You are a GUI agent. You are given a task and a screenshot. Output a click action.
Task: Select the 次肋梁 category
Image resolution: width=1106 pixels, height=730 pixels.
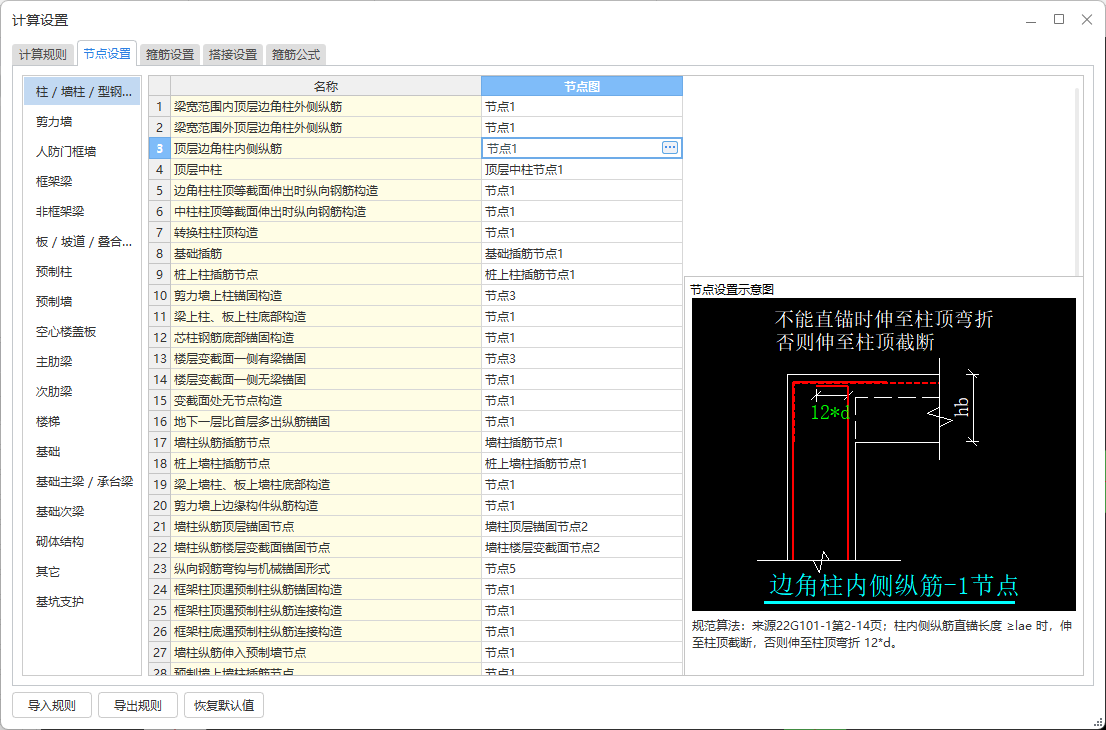tap(83, 391)
